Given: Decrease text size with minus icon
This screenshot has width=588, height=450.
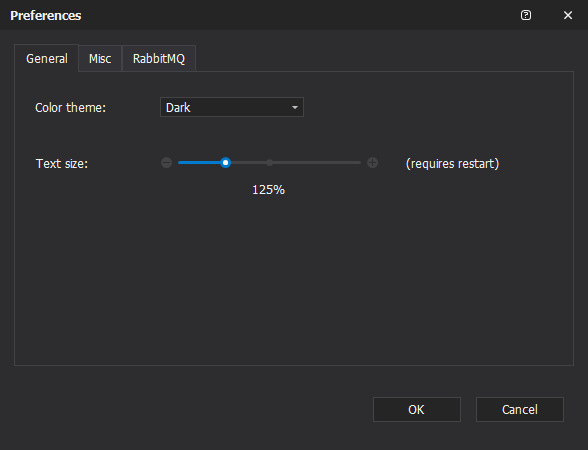Looking at the screenshot, I should point(166,163).
